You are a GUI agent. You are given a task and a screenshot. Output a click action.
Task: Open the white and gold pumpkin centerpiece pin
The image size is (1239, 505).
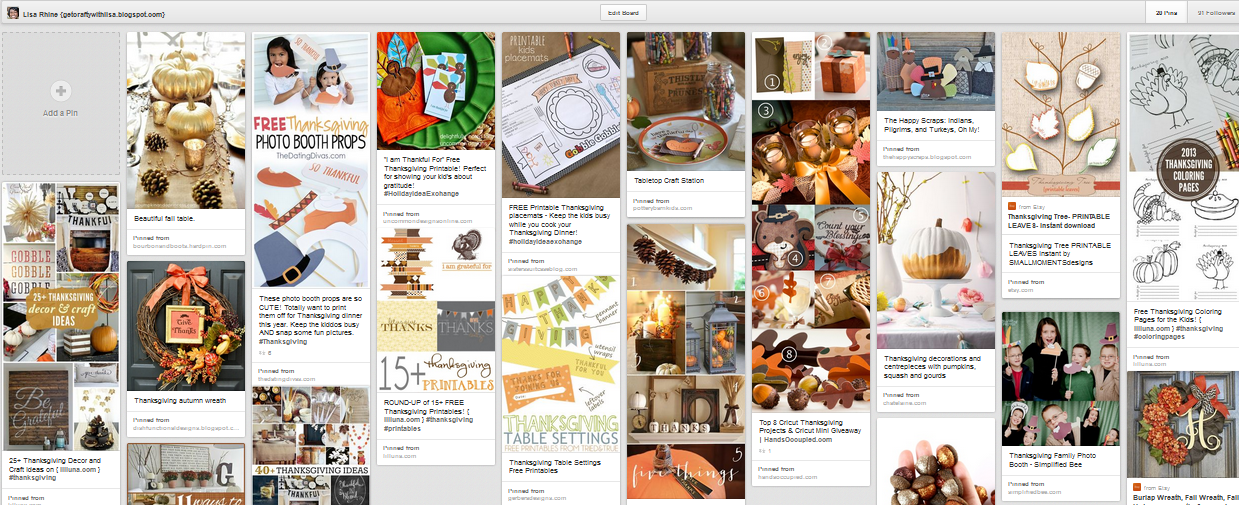936,259
